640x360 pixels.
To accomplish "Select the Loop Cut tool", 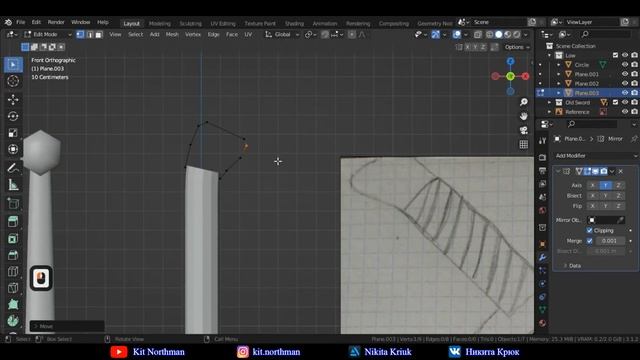I will [13, 271].
